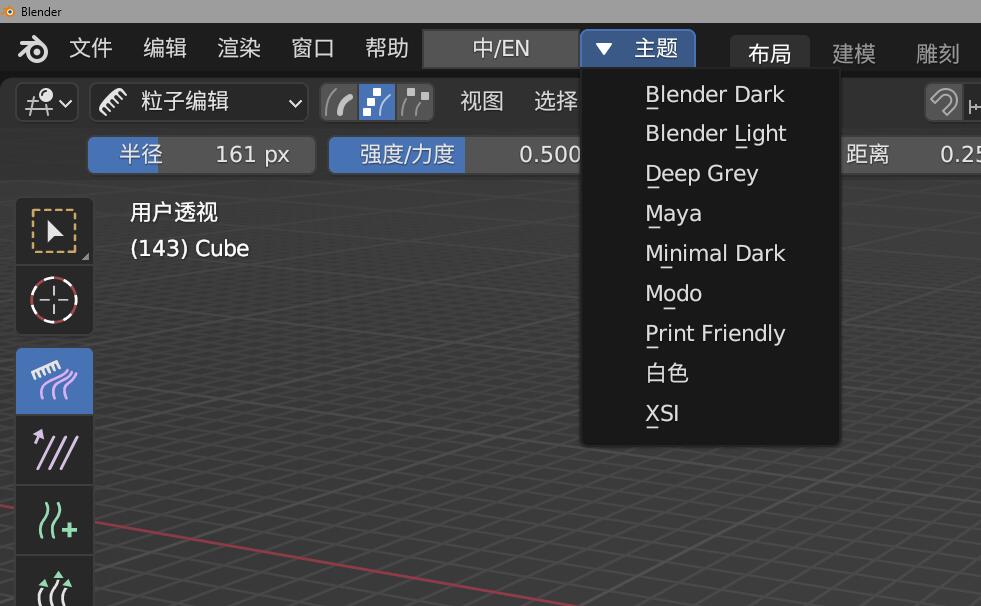Select the Comb hair tool
The height and width of the screenshot is (606, 981).
click(54, 381)
